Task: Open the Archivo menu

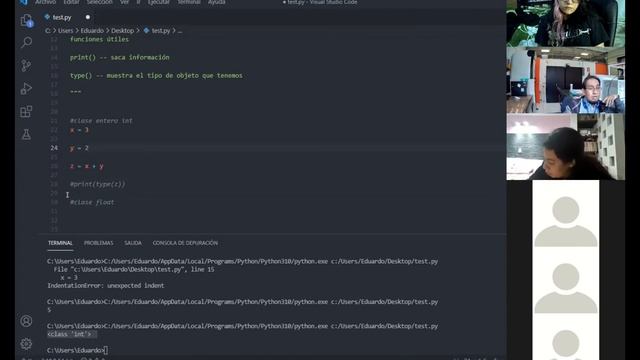Action: pos(45,2)
